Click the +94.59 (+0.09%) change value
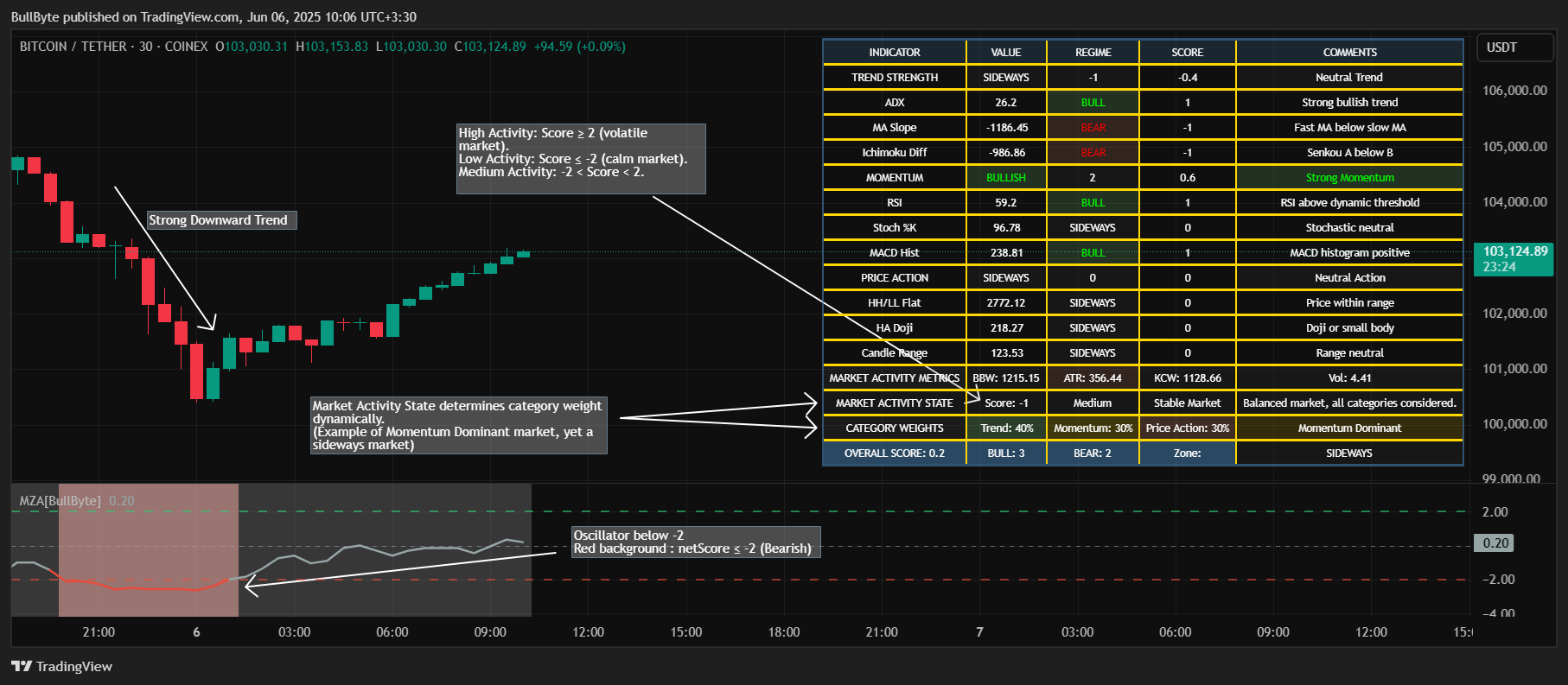Viewport: 1568px width, 685px height. point(580,47)
